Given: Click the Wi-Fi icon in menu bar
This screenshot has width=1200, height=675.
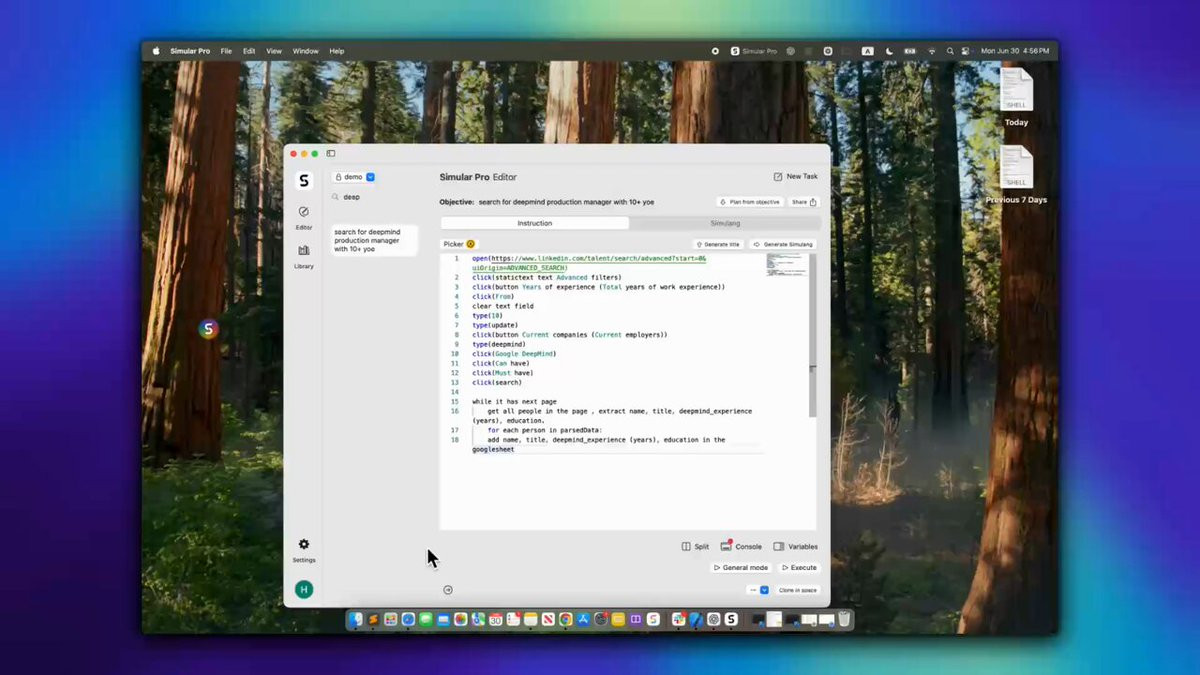Looking at the screenshot, I should pos(932,51).
